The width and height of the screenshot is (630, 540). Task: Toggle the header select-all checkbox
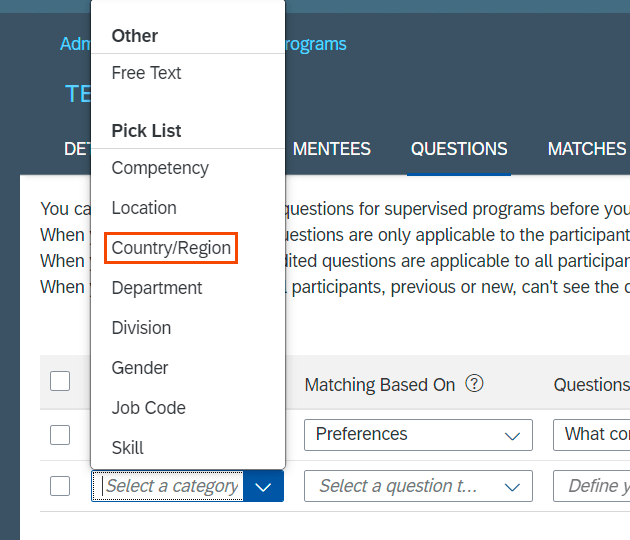(60, 381)
